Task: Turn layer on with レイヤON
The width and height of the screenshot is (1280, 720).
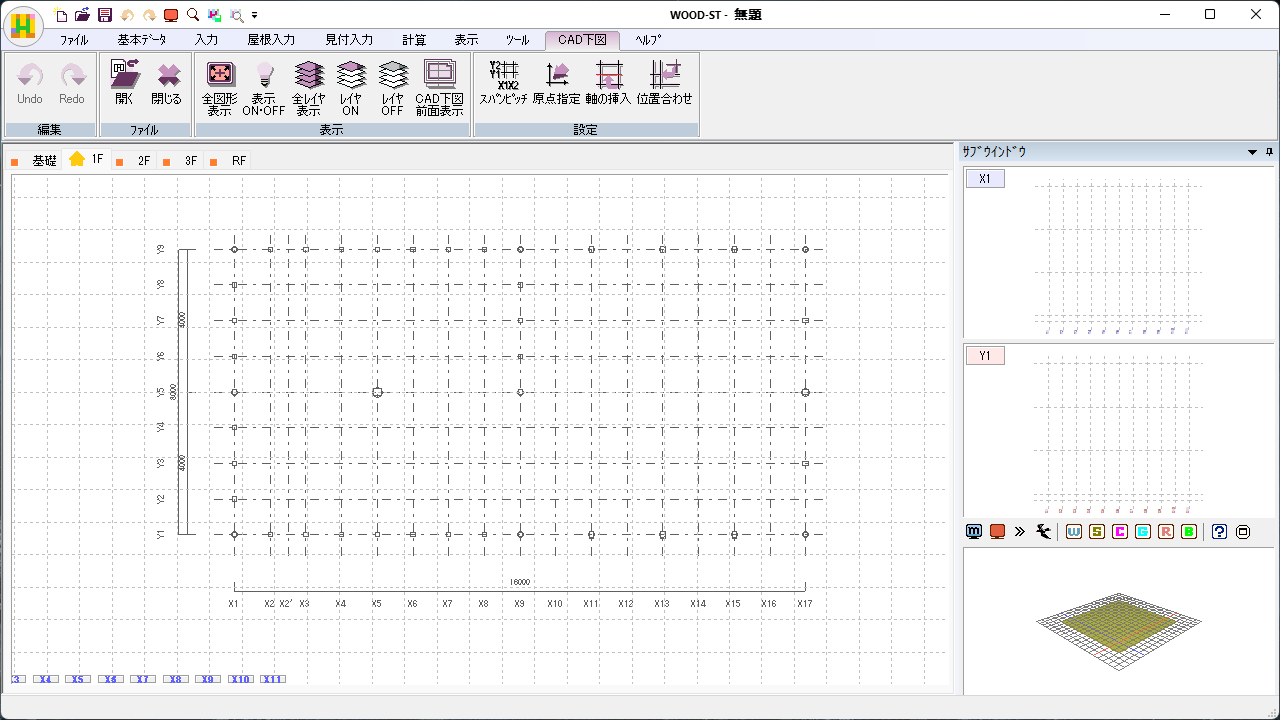Action: click(x=350, y=76)
